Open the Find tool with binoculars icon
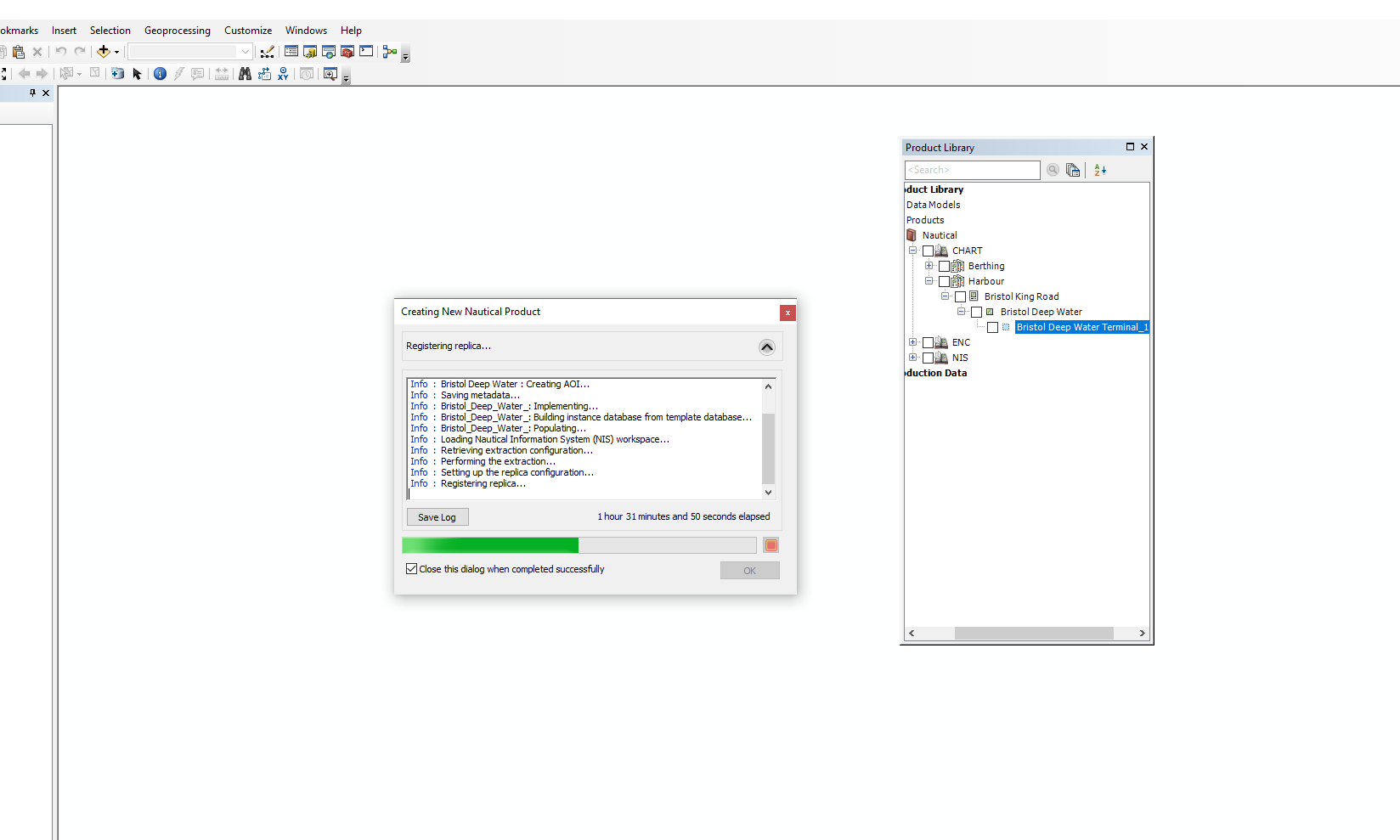 coord(245,74)
